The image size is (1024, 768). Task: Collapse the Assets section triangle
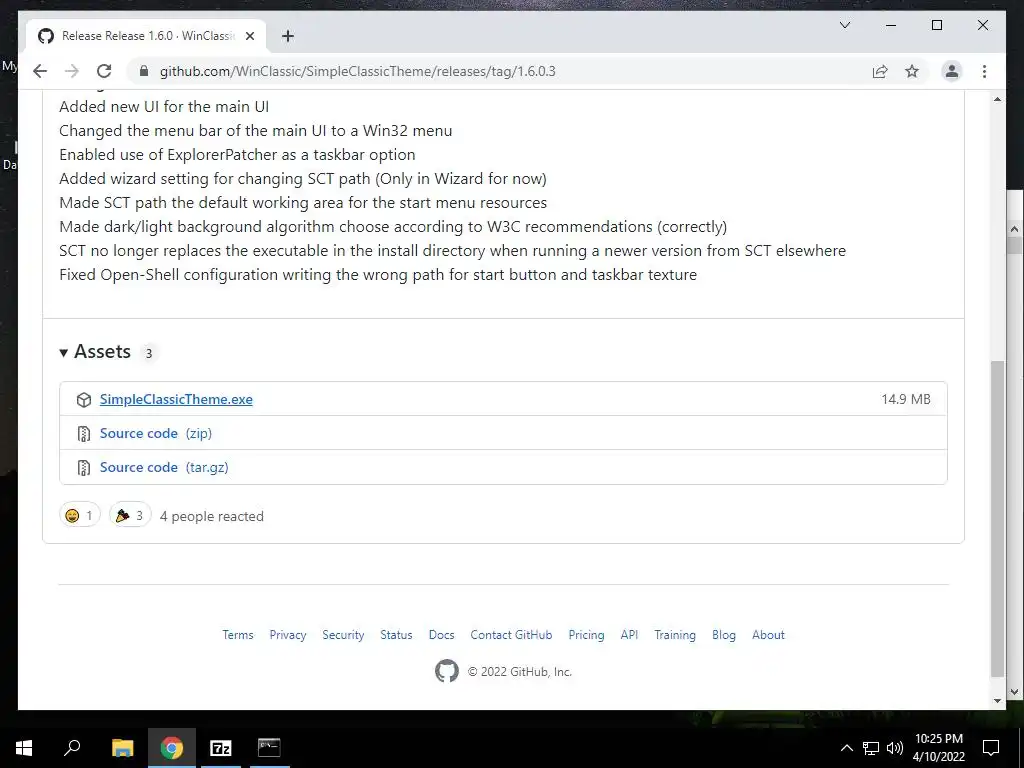click(x=63, y=353)
